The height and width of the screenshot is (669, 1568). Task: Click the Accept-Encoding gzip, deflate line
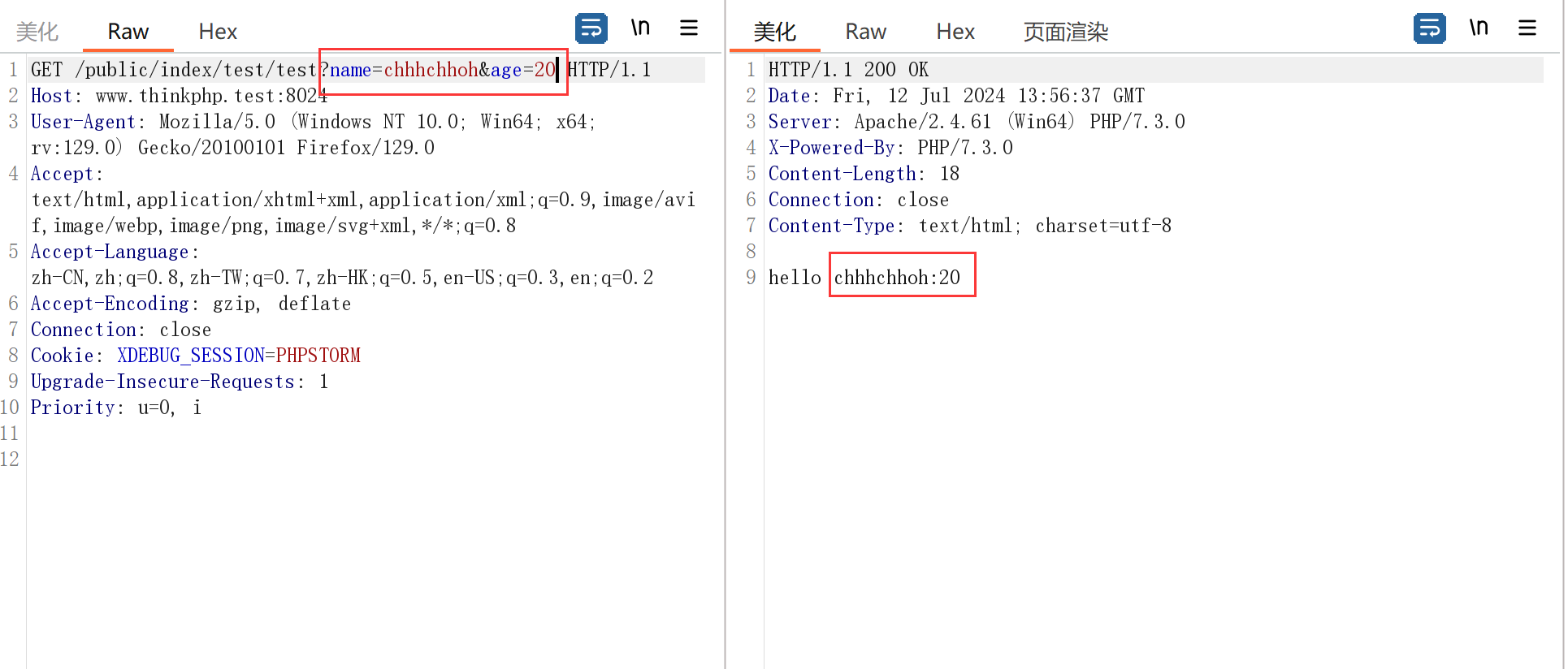191,304
